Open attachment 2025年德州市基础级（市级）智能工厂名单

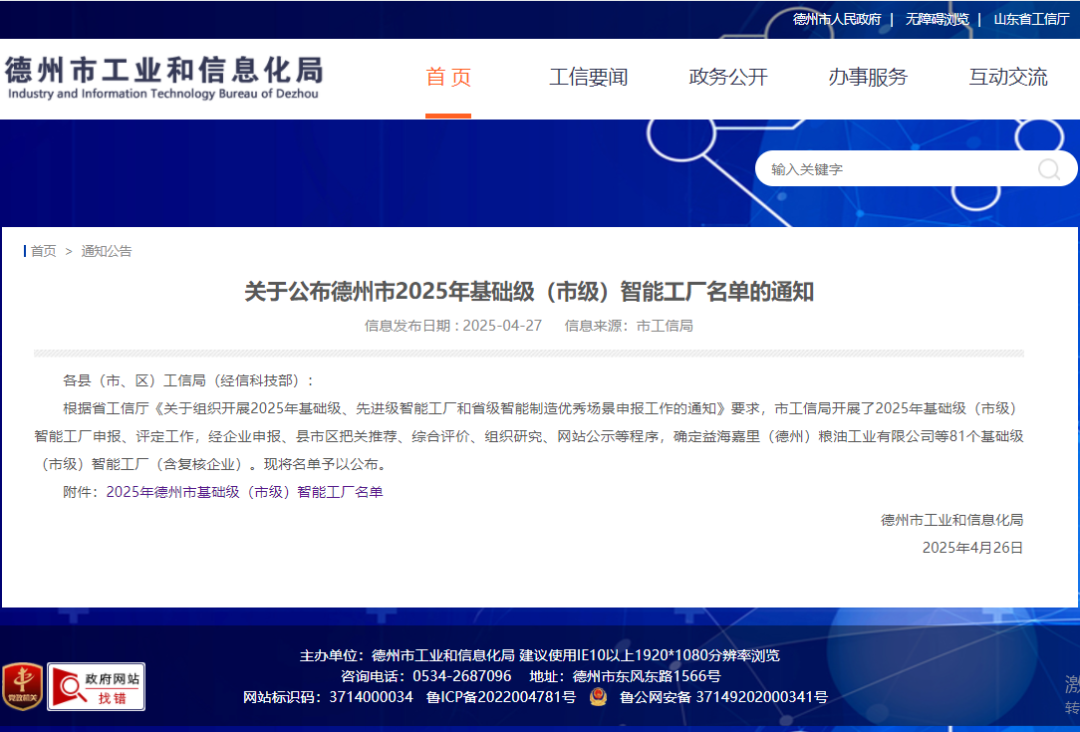[x=245, y=492]
